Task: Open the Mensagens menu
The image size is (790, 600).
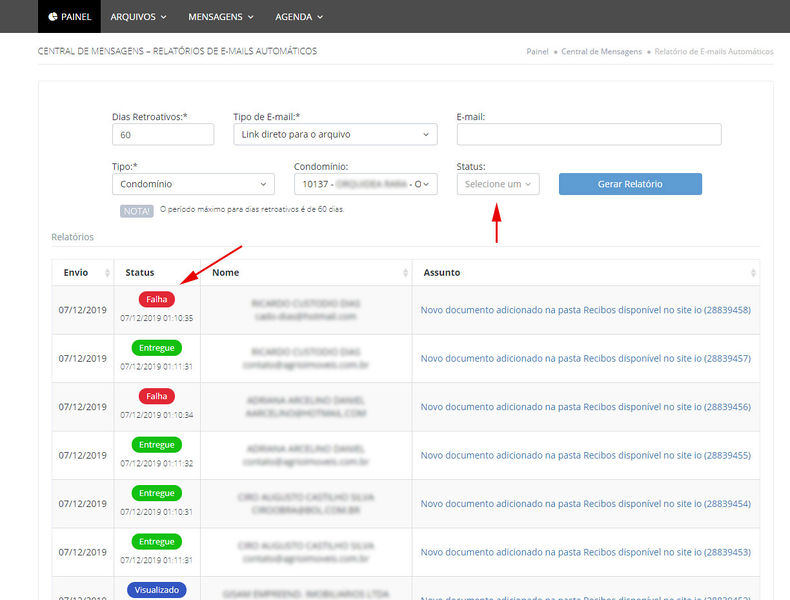Action: tap(222, 17)
